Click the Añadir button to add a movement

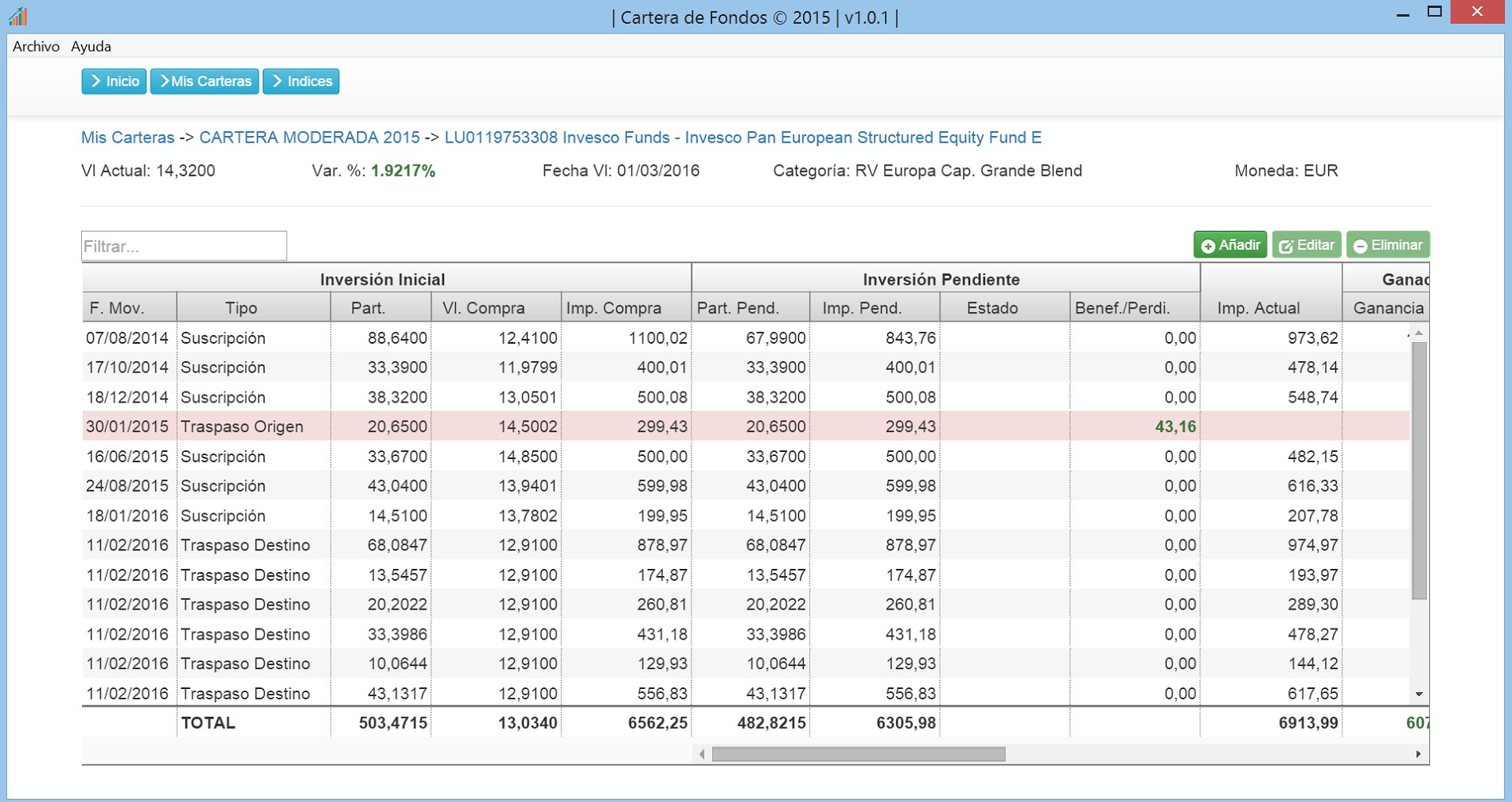(1229, 245)
